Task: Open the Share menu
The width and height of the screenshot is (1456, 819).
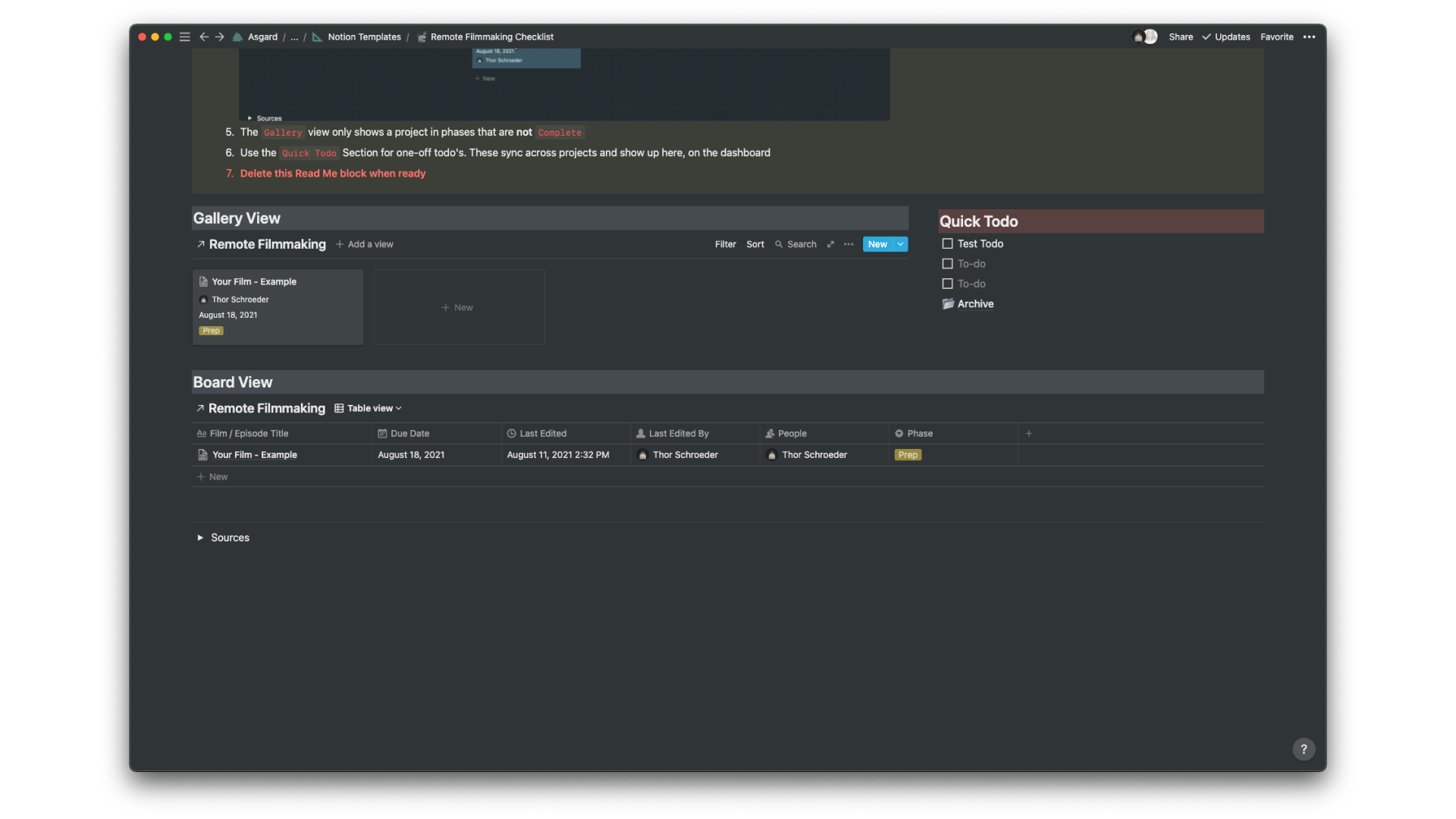Action: (x=1180, y=36)
